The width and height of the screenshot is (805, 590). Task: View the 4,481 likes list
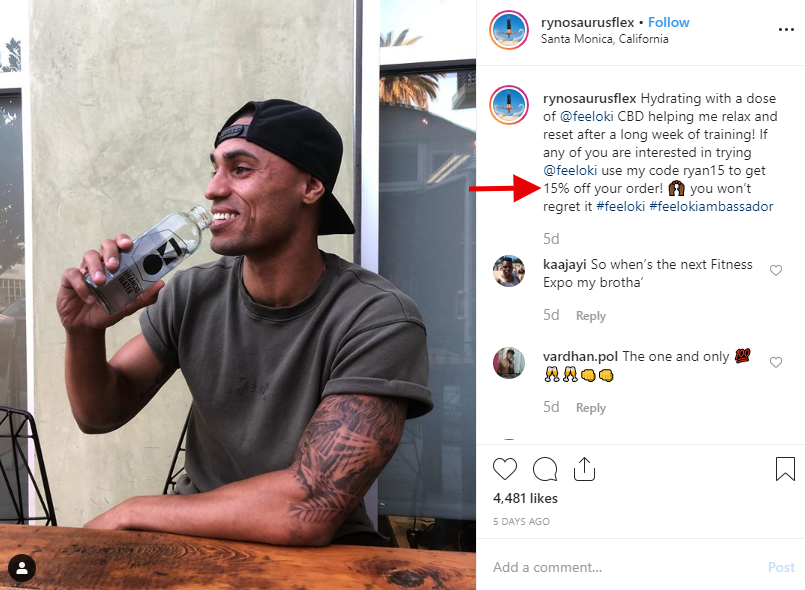click(x=525, y=497)
